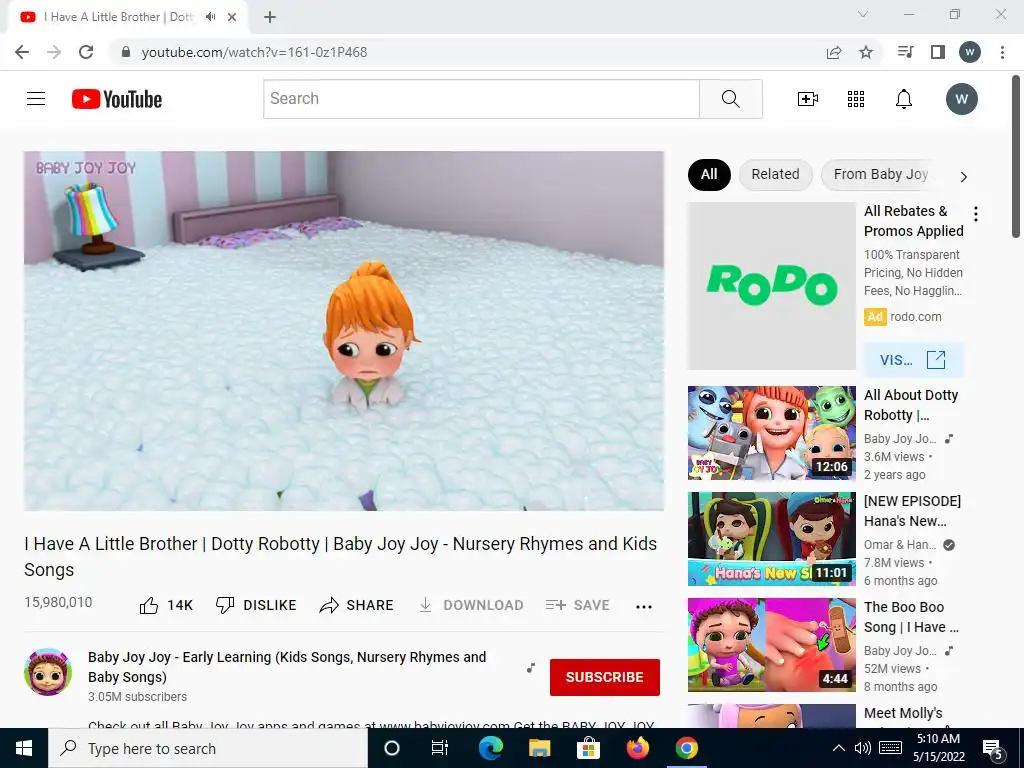
Task: Click the share this page icon
Action: click(834, 52)
